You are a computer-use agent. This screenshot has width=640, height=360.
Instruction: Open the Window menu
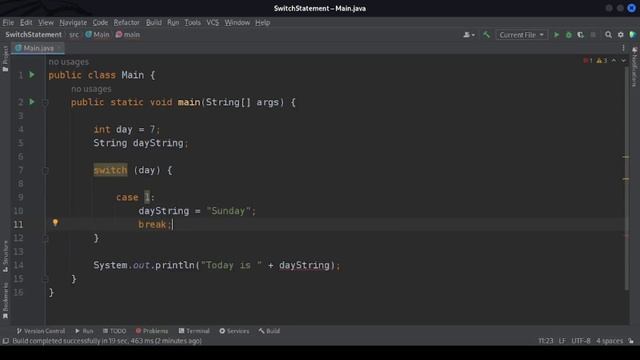pyautogui.click(x=237, y=22)
